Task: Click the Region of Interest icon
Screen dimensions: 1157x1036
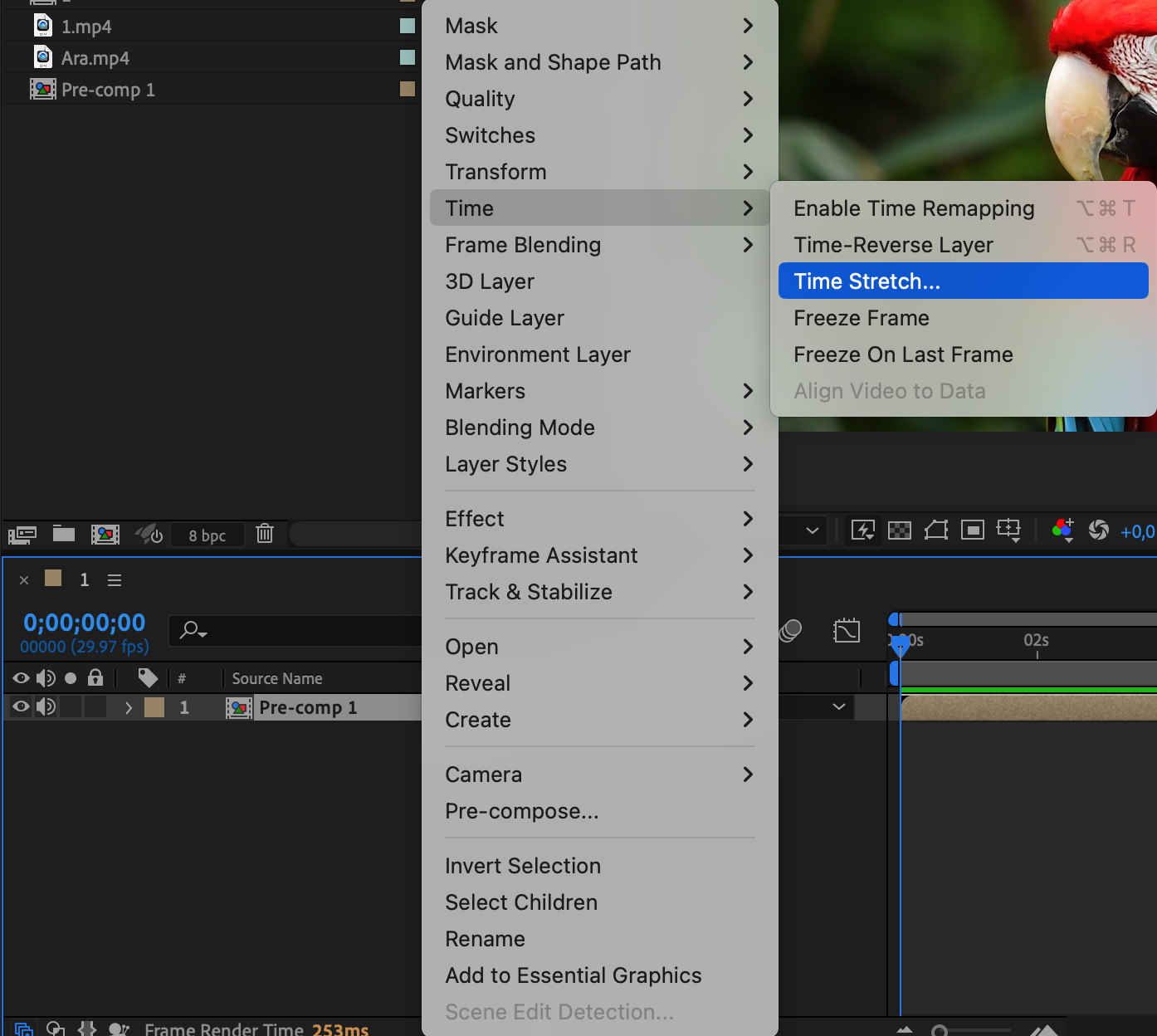Action: (x=973, y=530)
